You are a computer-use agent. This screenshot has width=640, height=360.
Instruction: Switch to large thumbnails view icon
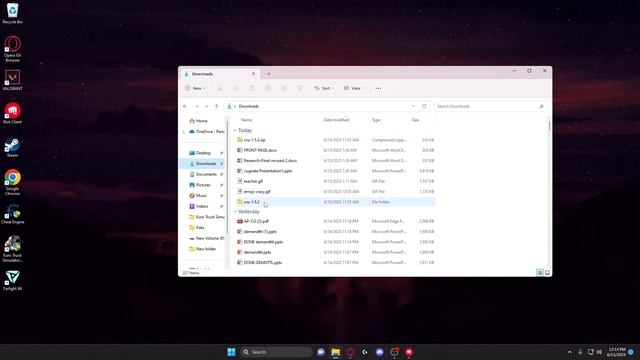[547, 273]
